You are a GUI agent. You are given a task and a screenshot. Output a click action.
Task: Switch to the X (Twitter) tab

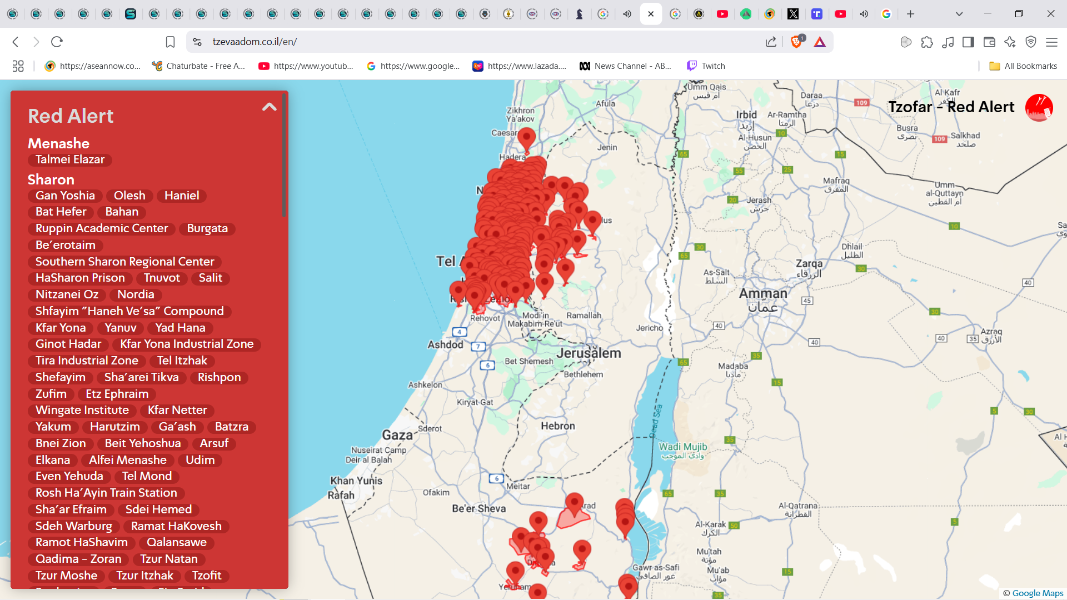point(793,14)
